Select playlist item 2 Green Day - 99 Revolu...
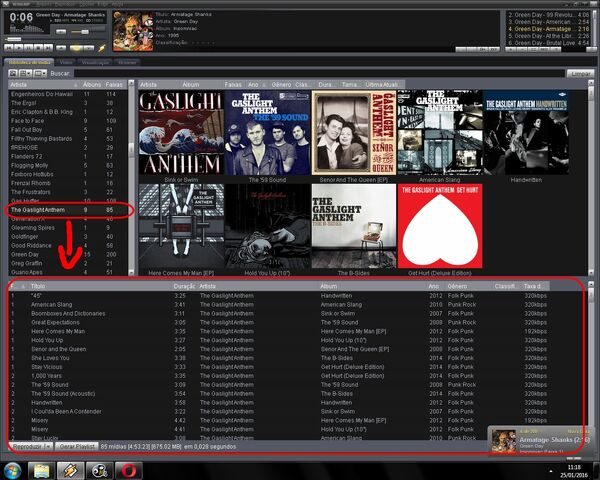600x480 pixels. coord(548,15)
